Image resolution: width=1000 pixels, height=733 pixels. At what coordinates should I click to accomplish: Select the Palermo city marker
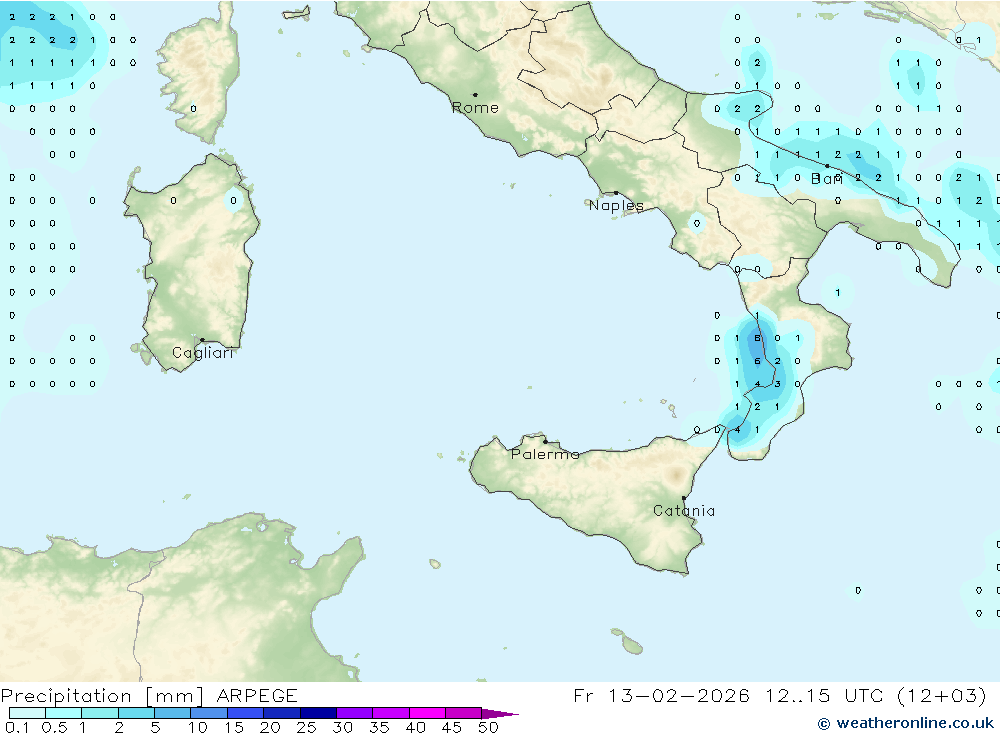[545, 441]
